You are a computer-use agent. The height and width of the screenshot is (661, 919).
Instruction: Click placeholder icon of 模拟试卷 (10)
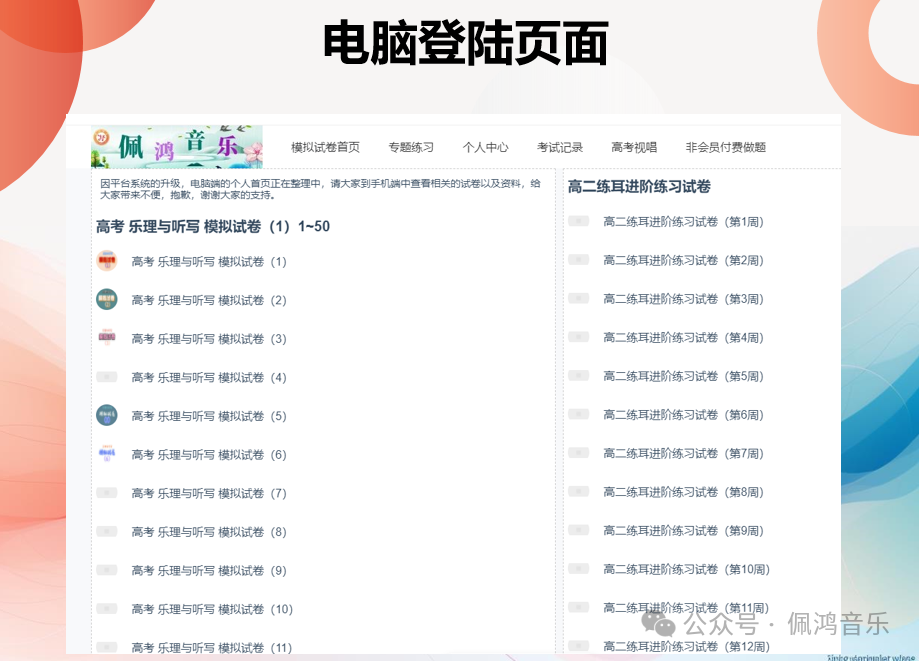pos(107,608)
